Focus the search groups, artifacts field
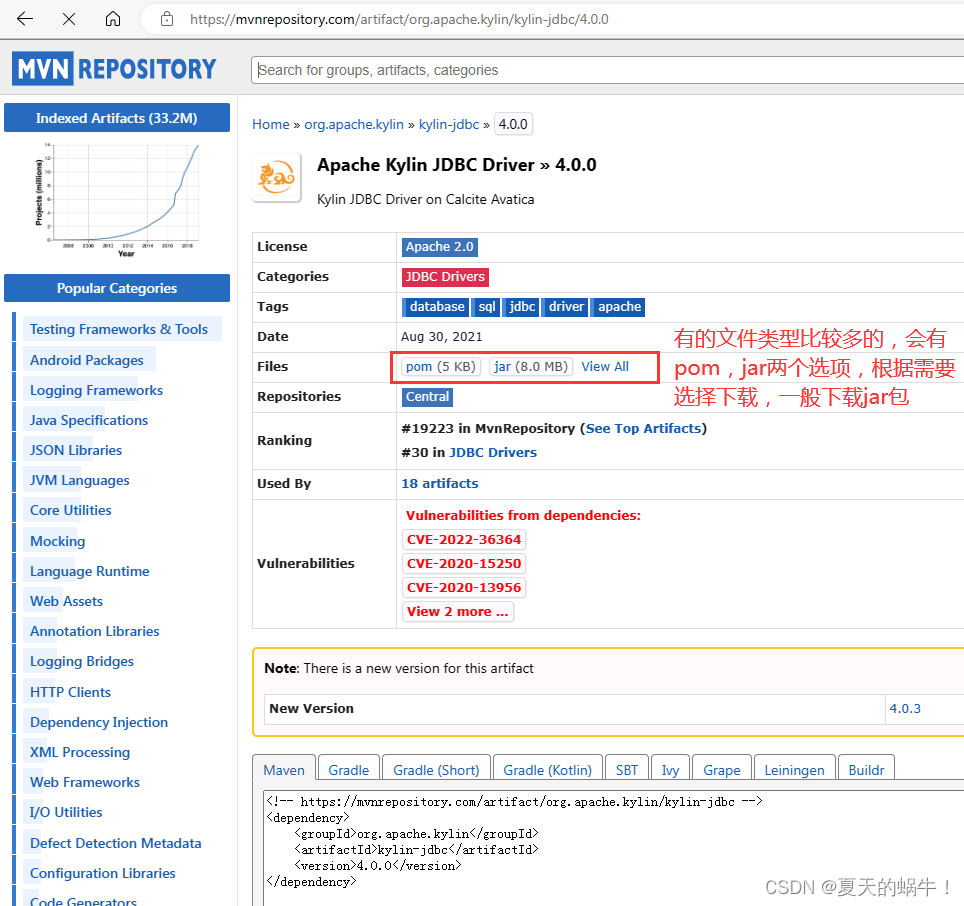This screenshot has width=964, height=906. (607, 70)
